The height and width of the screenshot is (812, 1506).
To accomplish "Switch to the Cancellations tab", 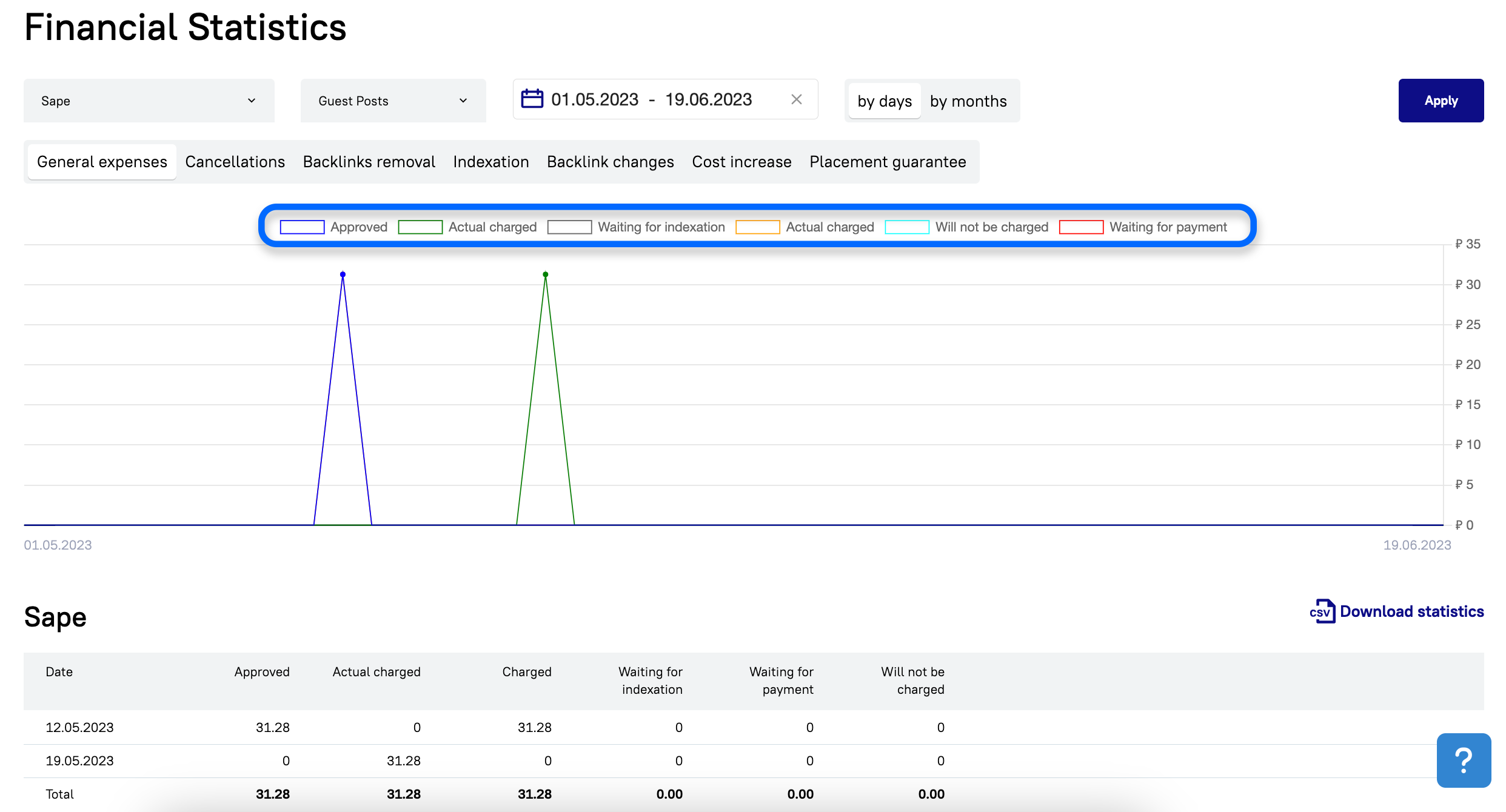I will [x=235, y=162].
